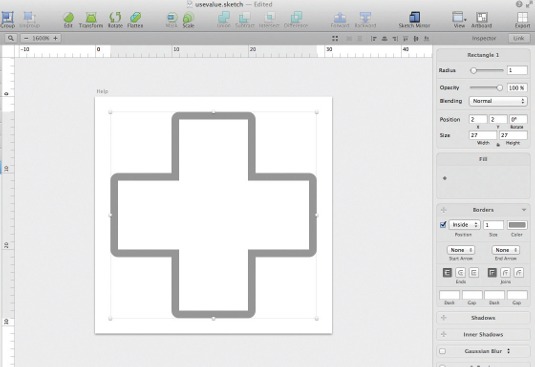535x367 pixels.
Task: Align selection horizontal centers
Action: [385, 39]
